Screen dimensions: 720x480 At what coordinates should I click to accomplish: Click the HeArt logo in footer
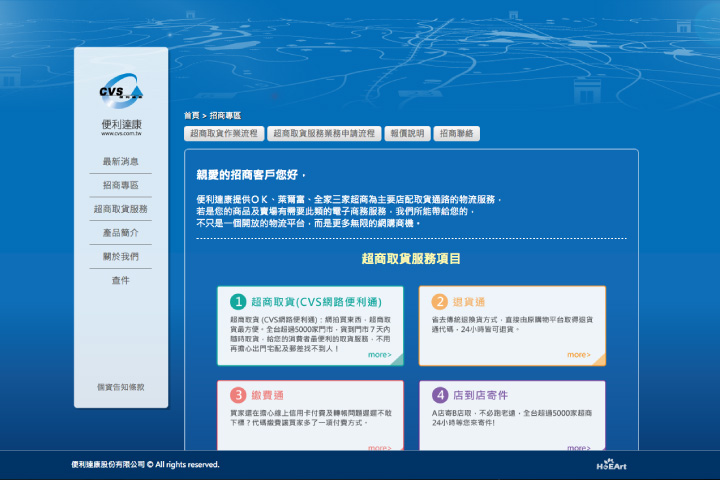tap(611, 465)
